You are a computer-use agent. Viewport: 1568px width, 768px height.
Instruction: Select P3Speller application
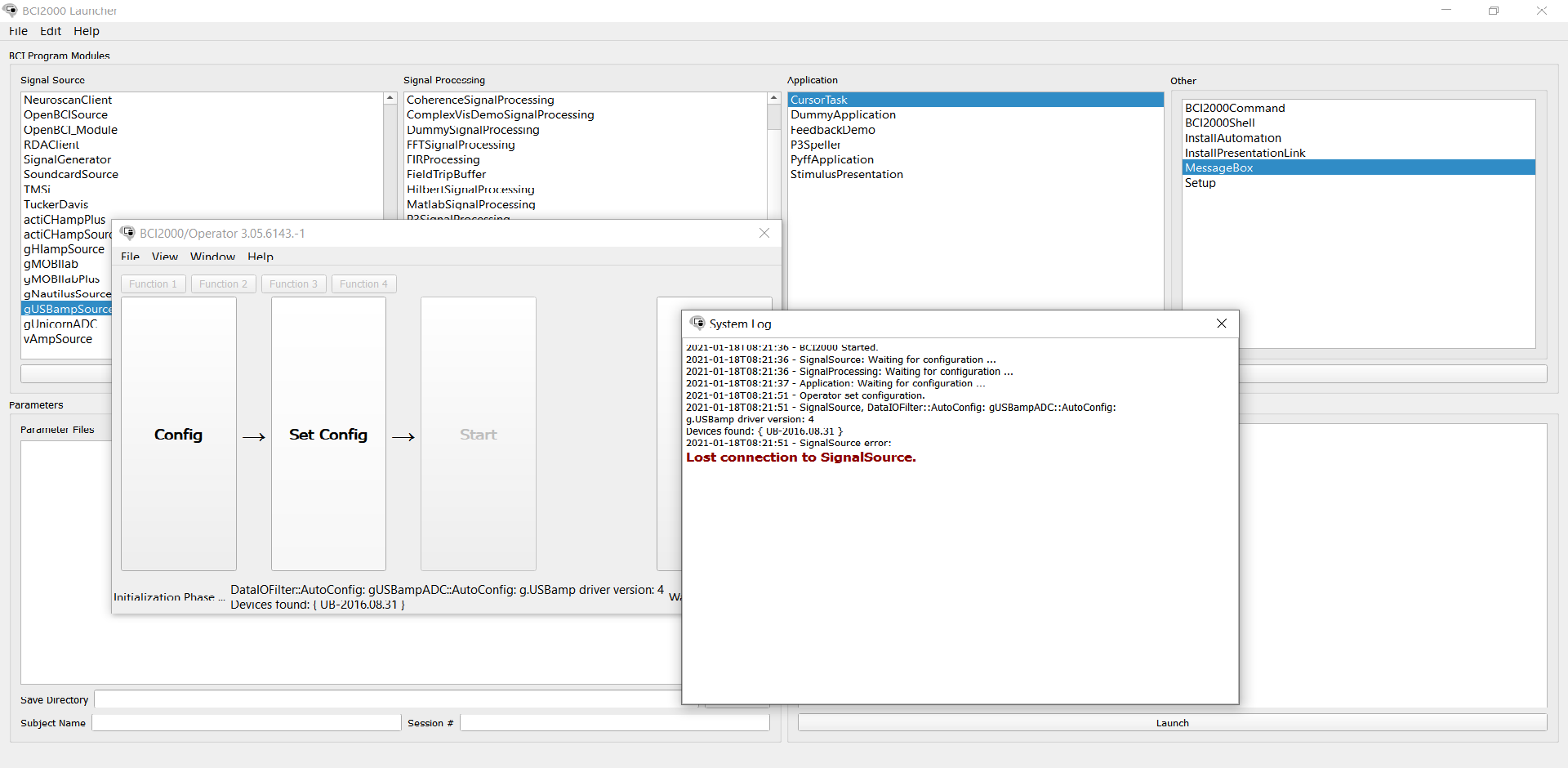(x=815, y=145)
